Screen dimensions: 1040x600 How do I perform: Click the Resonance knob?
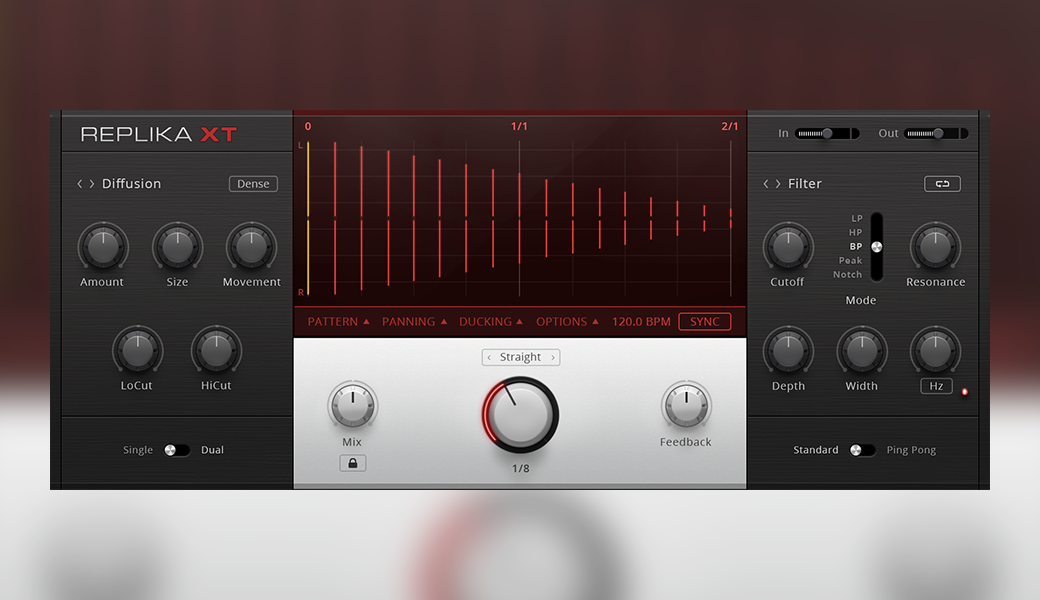click(935, 247)
